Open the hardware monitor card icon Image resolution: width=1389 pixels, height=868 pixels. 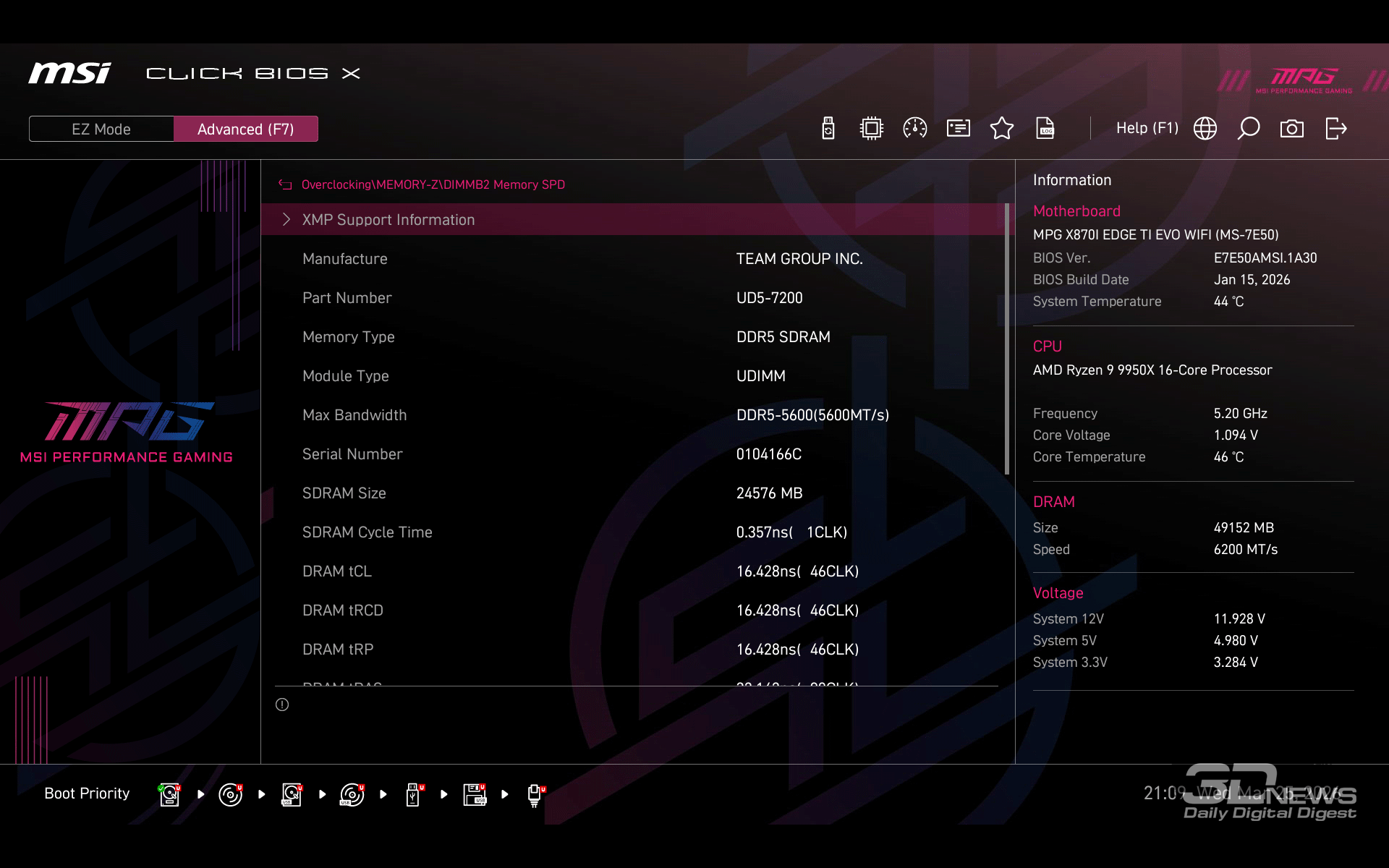coord(959,129)
